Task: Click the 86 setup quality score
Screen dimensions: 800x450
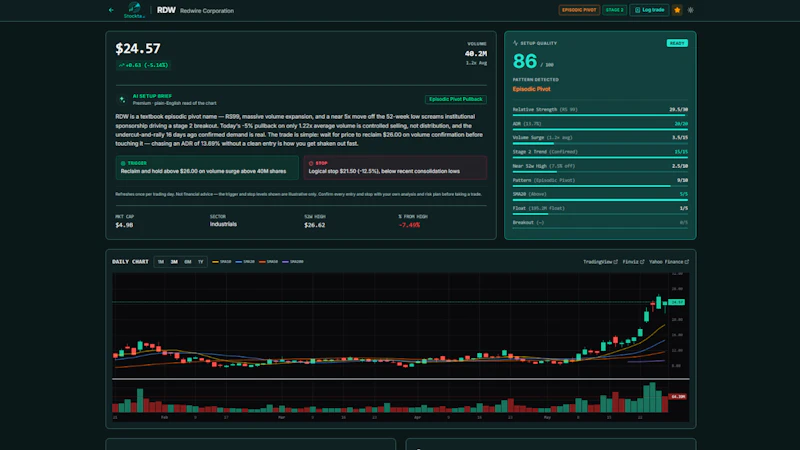Action: [x=524, y=62]
